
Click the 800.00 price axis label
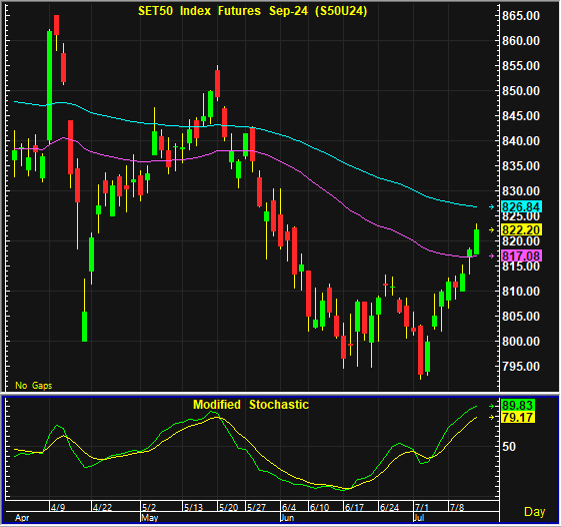(x=521, y=341)
